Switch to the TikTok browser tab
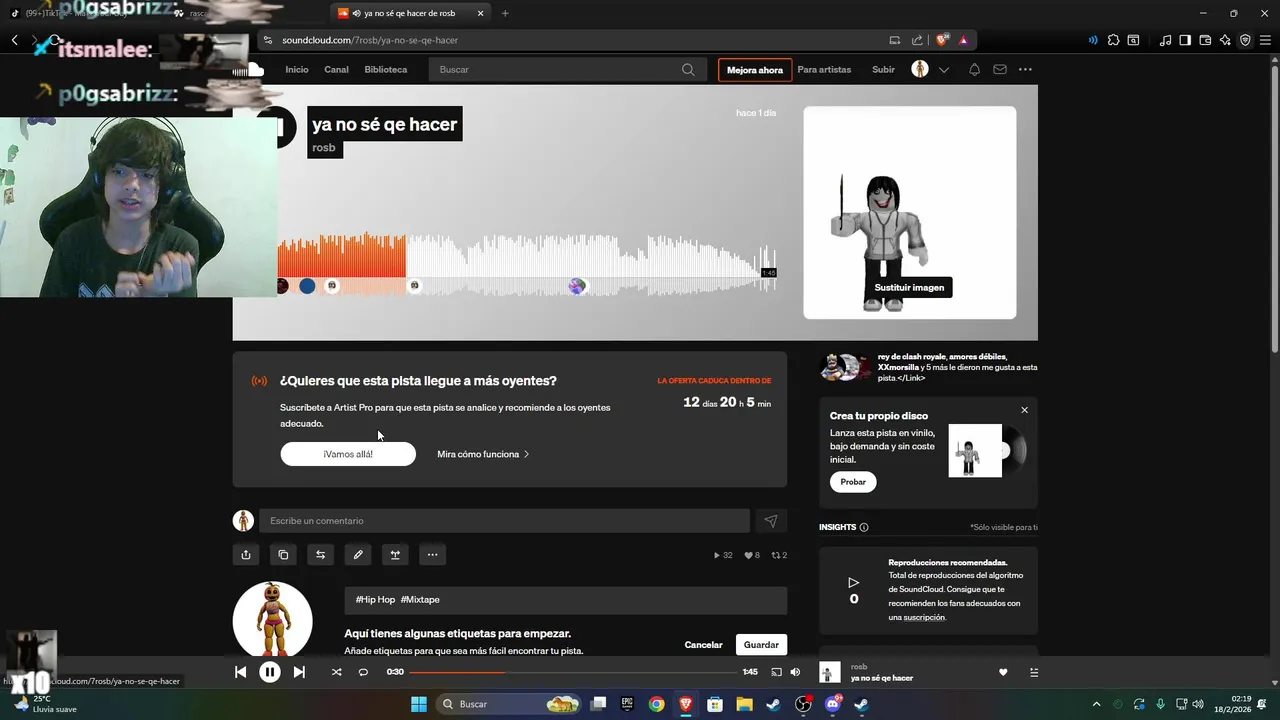The height and width of the screenshot is (720, 1280). click(80, 13)
